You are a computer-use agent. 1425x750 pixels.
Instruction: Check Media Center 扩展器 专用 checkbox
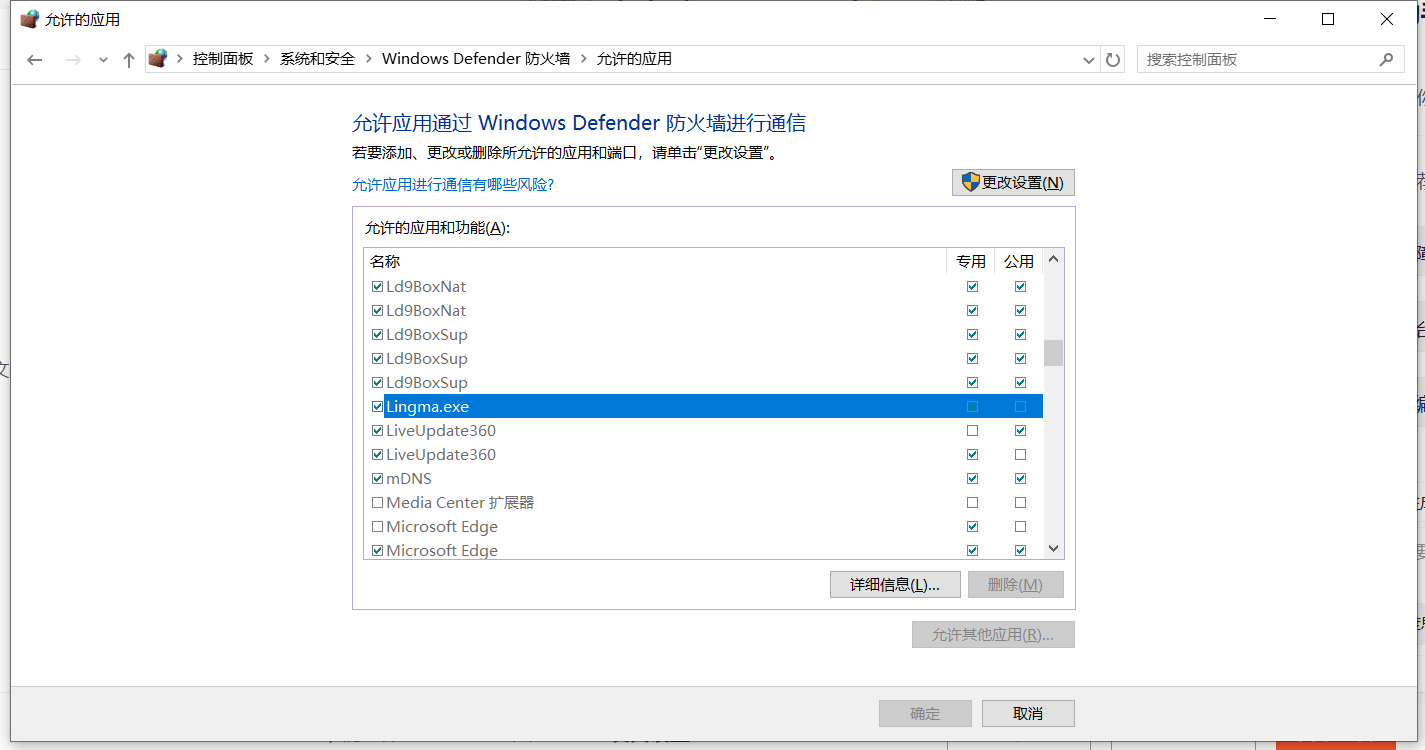[x=972, y=503]
